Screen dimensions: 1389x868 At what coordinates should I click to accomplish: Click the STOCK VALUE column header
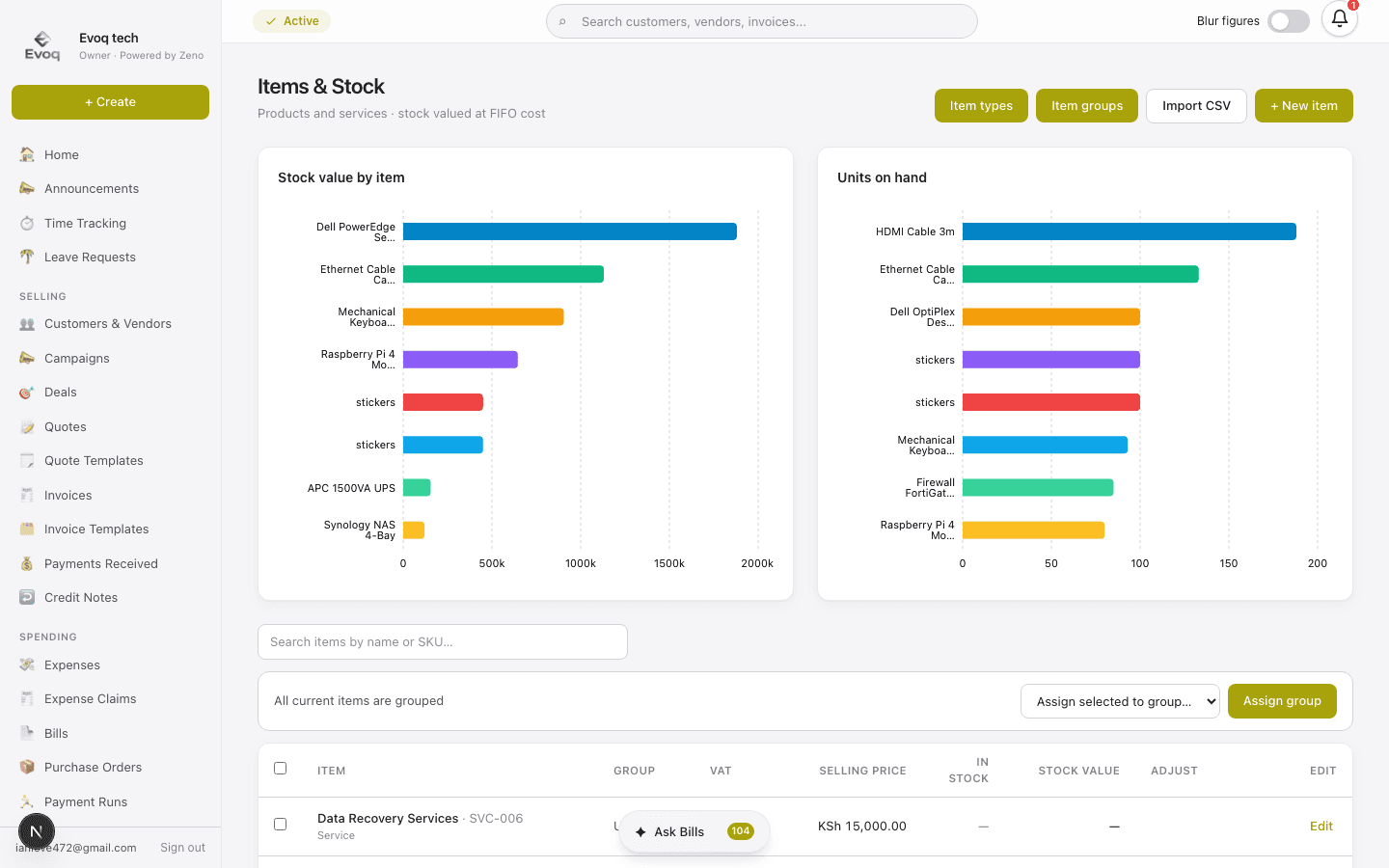1078,771
